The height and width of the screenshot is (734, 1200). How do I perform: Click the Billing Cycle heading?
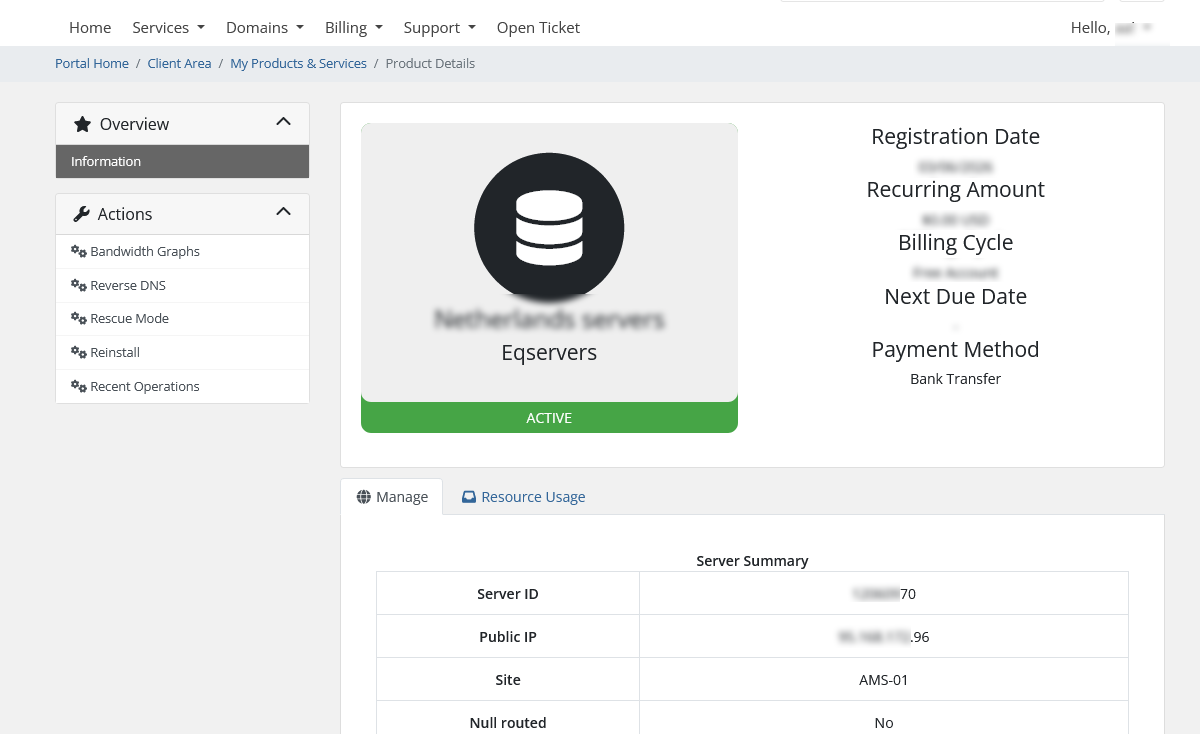pyautogui.click(x=955, y=243)
